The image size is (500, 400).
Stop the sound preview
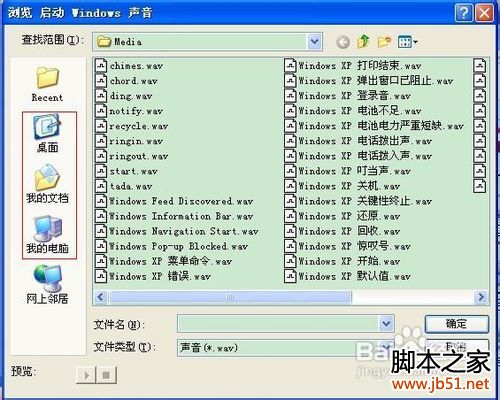click(x=107, y=375)
